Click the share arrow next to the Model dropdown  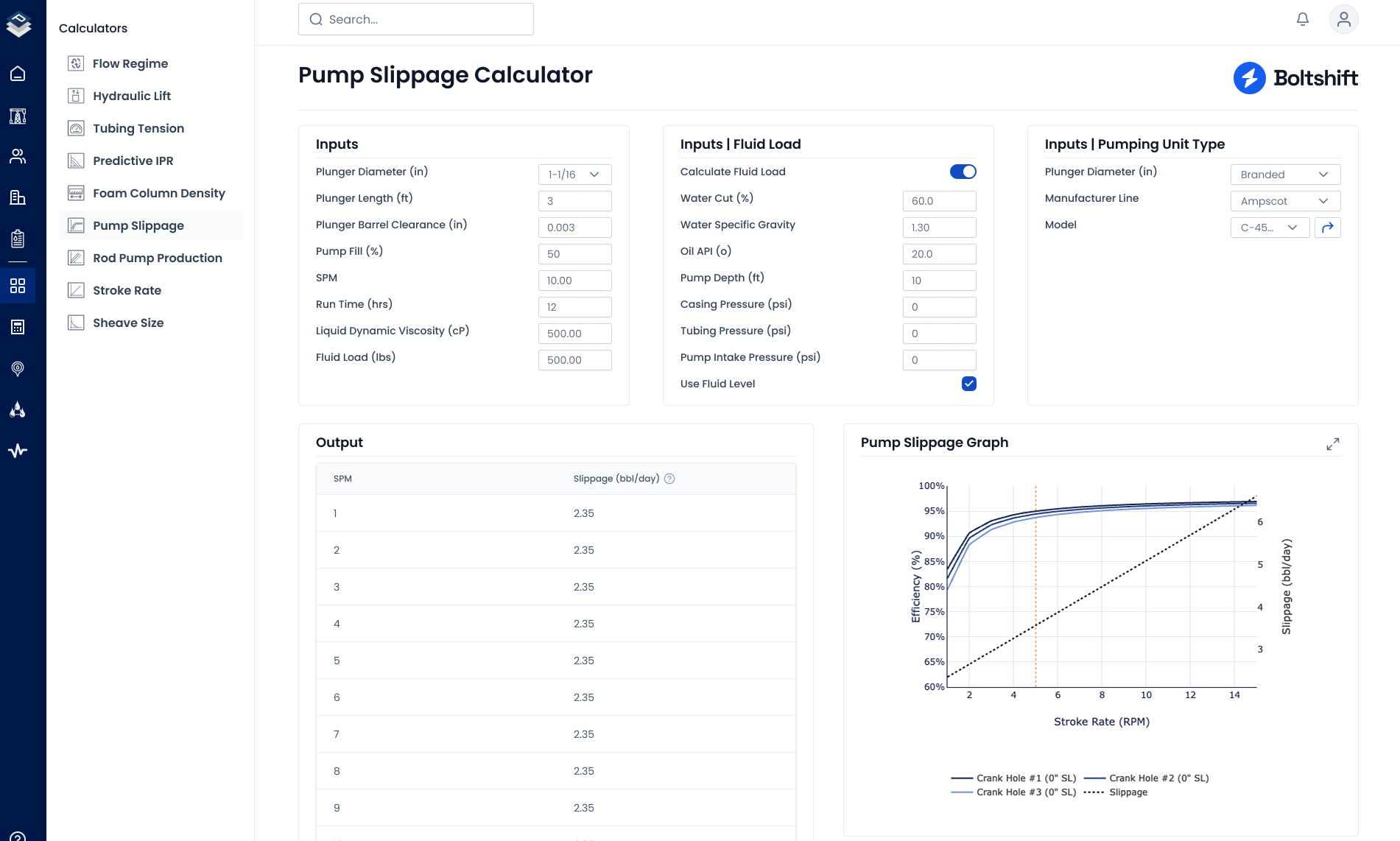pos(1328,228)
